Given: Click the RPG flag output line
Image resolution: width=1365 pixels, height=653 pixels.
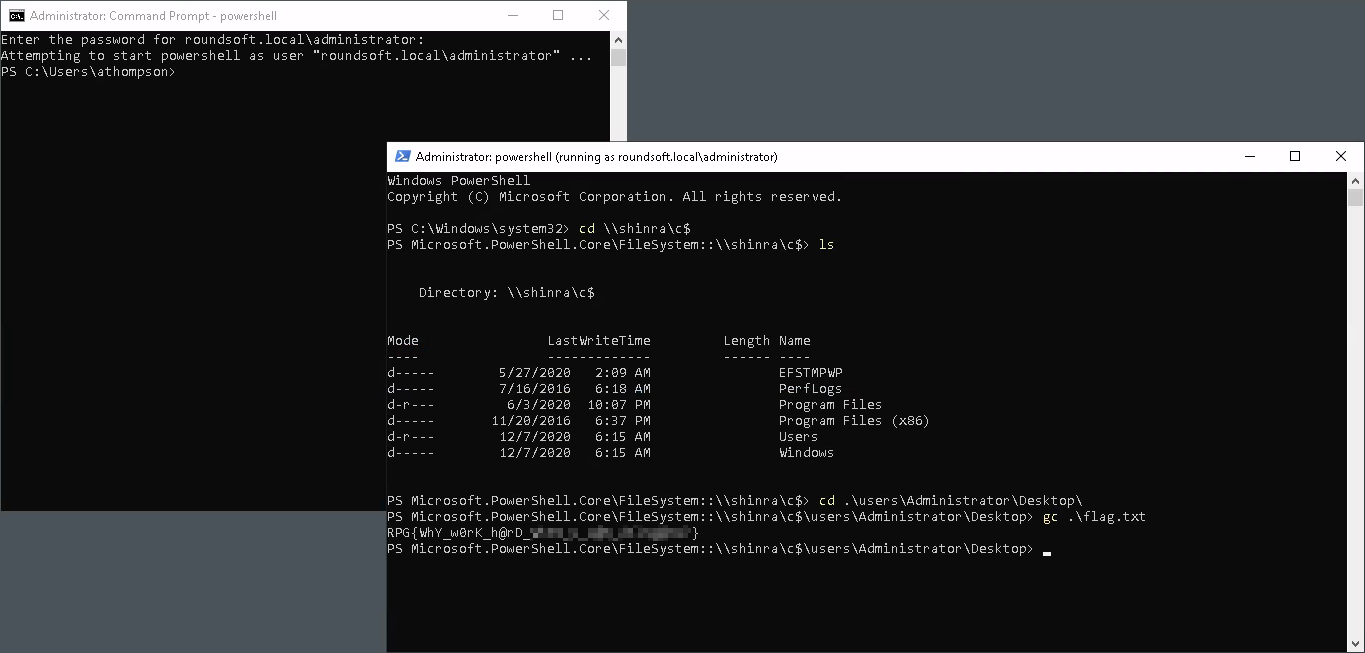Looking at the screenshot, I should pyautogui.click(x=542, y=533).
